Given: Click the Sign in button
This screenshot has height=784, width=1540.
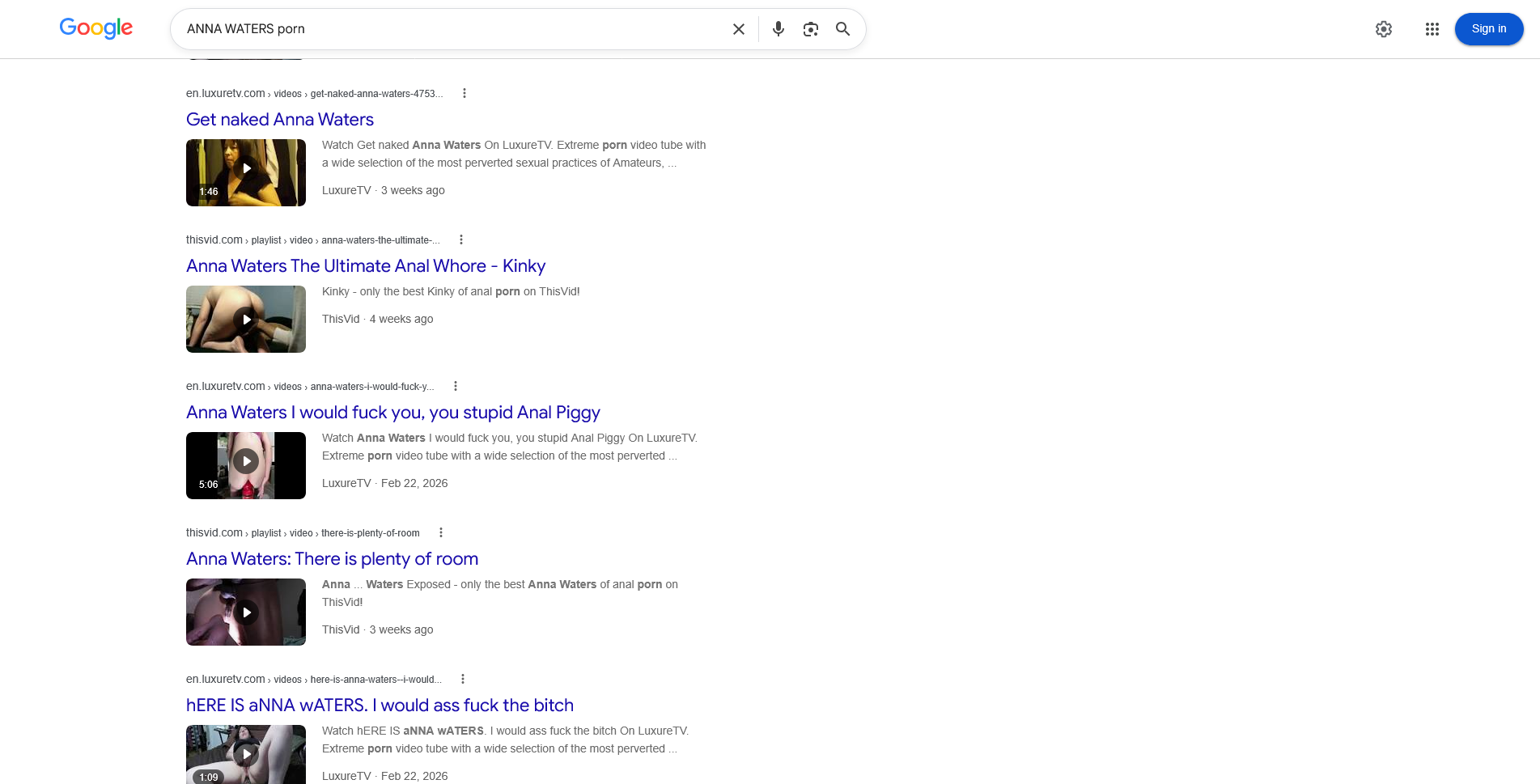Looking at the screenshot, I should pyautogui.click(x=1489, y=29).
